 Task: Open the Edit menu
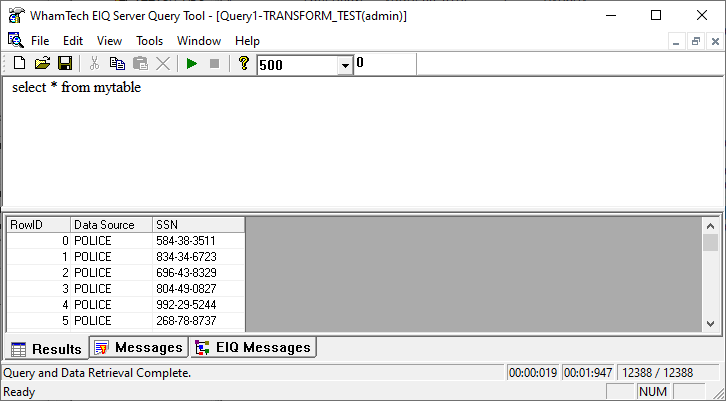tap(73, 41)
